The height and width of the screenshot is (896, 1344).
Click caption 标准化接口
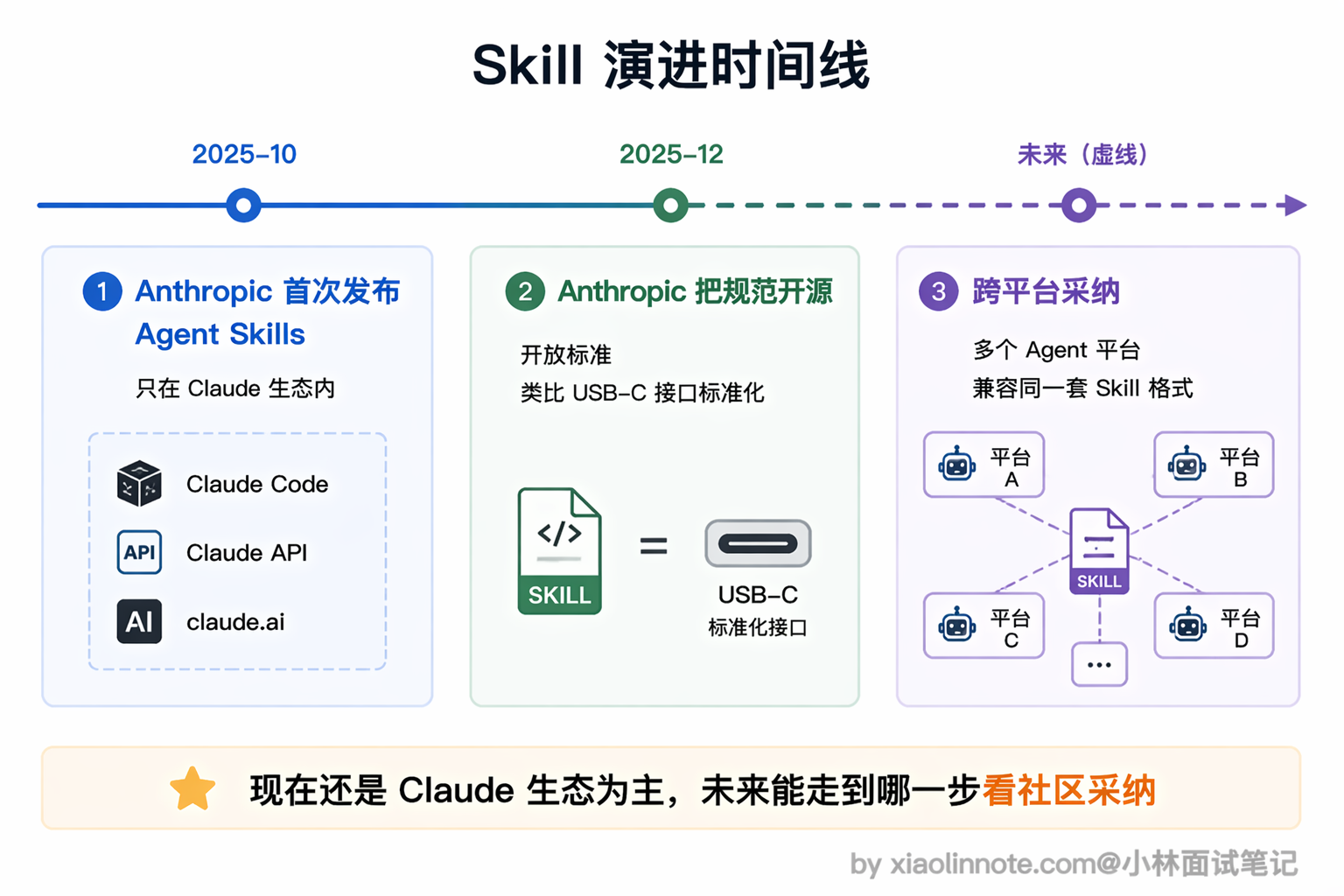(x=758, y=627)
